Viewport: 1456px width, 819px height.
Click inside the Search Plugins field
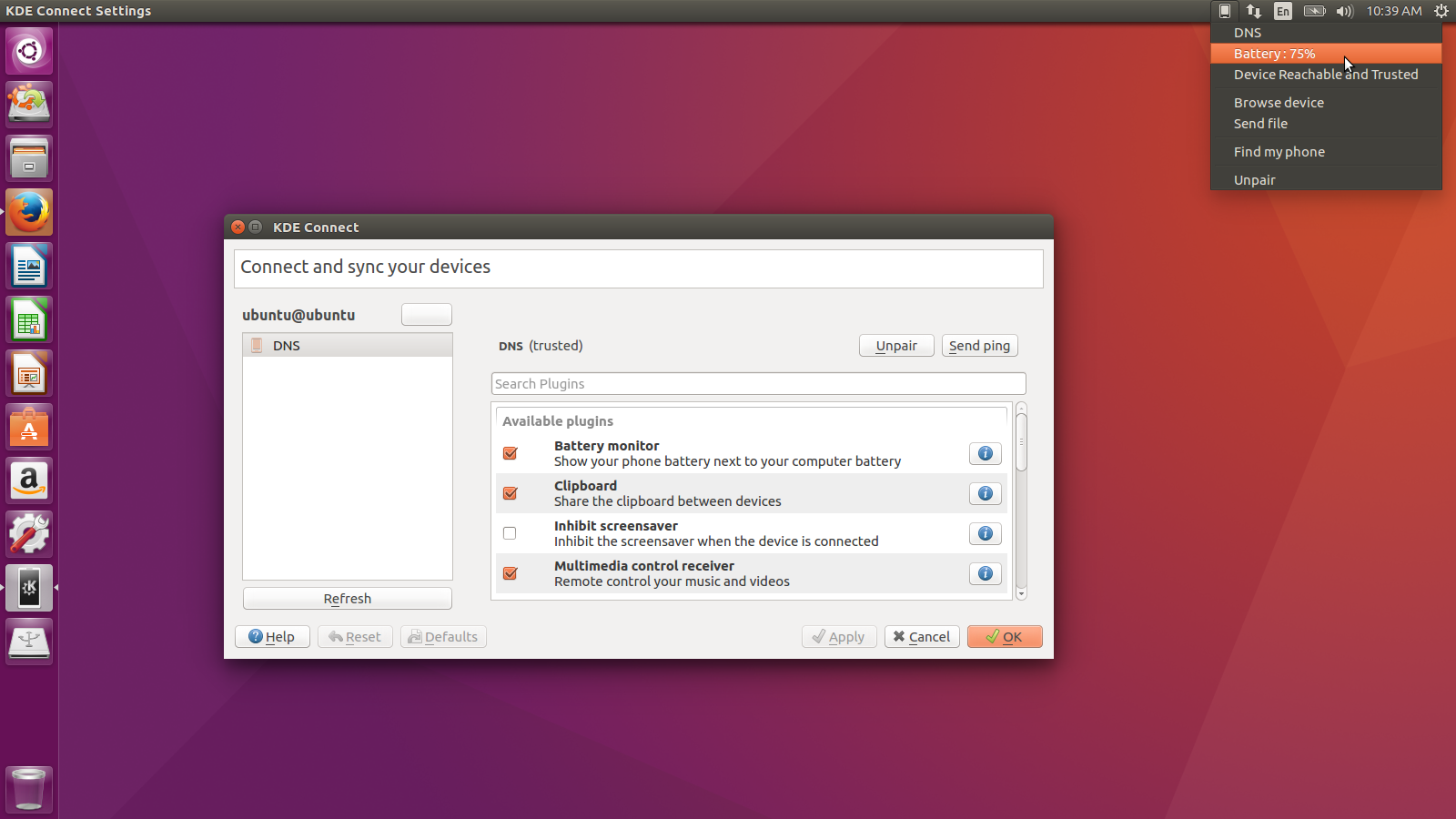[x=758, y=383]
